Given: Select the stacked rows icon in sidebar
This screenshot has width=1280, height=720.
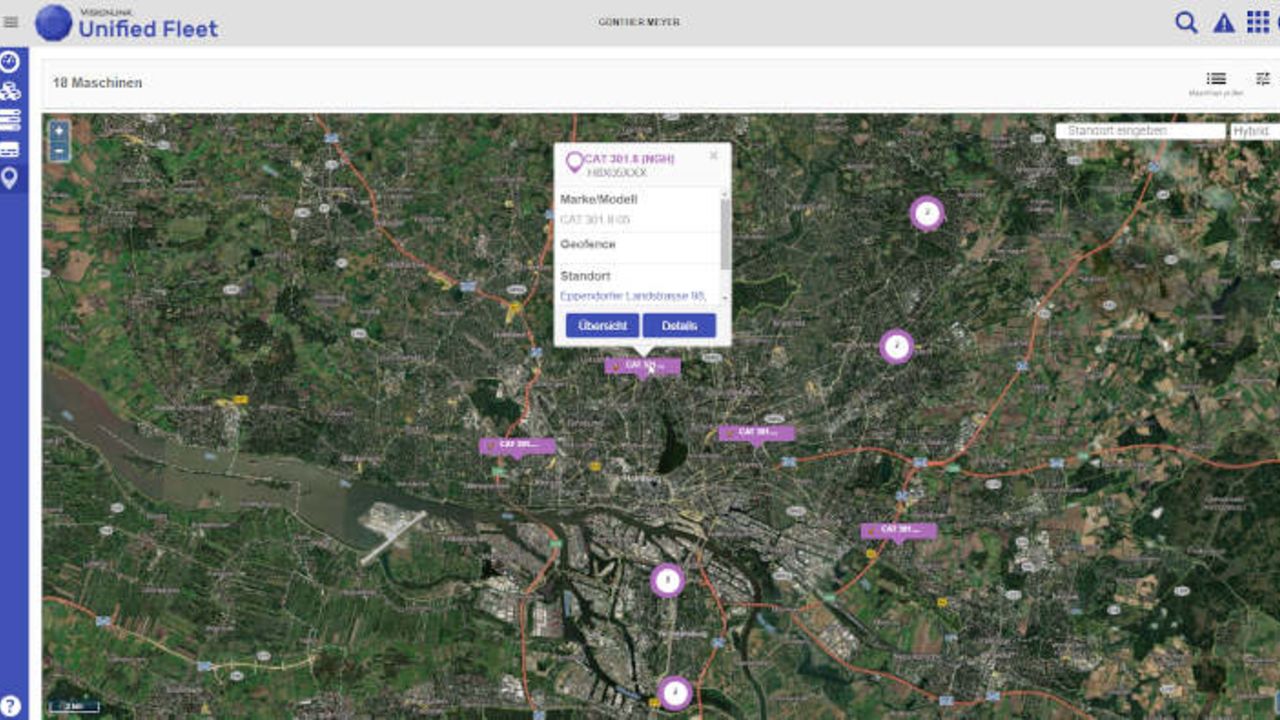Looking at the screenshot, I should click(10, 121).
